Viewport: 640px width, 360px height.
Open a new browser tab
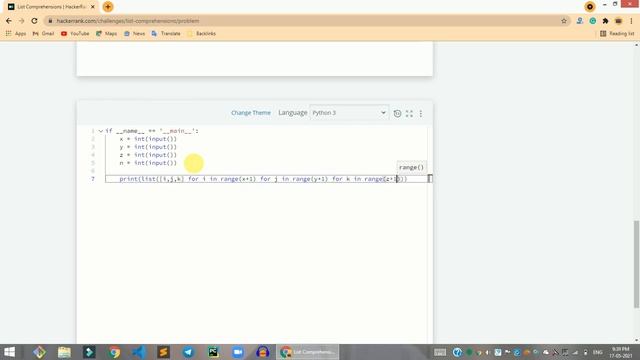point(108,7)
